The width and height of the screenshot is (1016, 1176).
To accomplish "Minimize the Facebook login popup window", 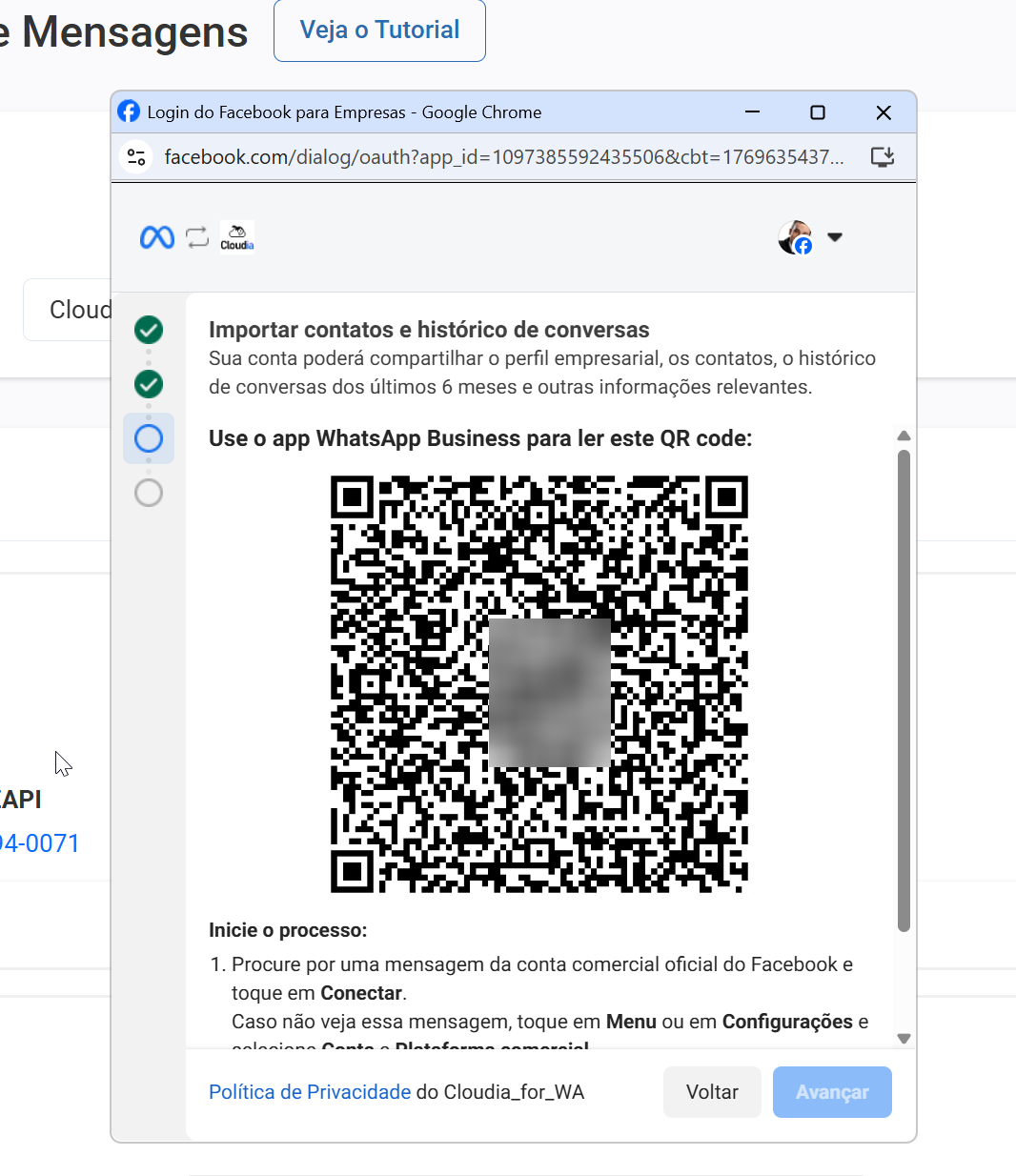I will tap(753, 112).
